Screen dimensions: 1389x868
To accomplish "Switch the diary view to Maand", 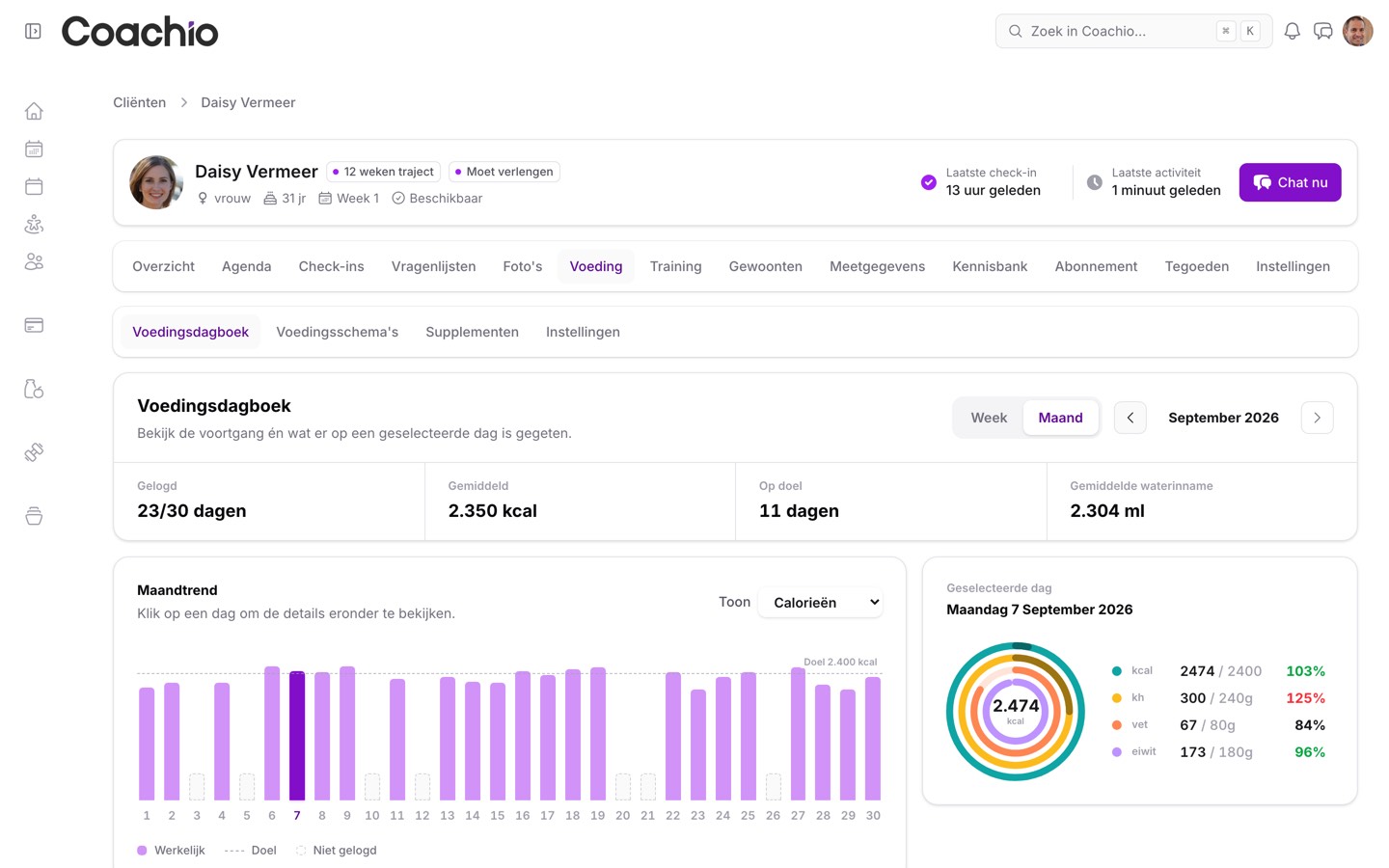I will (1060, 418).
